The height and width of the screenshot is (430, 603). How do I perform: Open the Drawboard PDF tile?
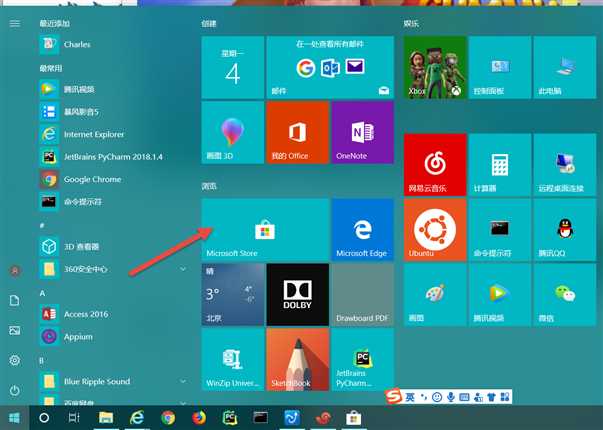pyautogui.click(x=363, y=295)
